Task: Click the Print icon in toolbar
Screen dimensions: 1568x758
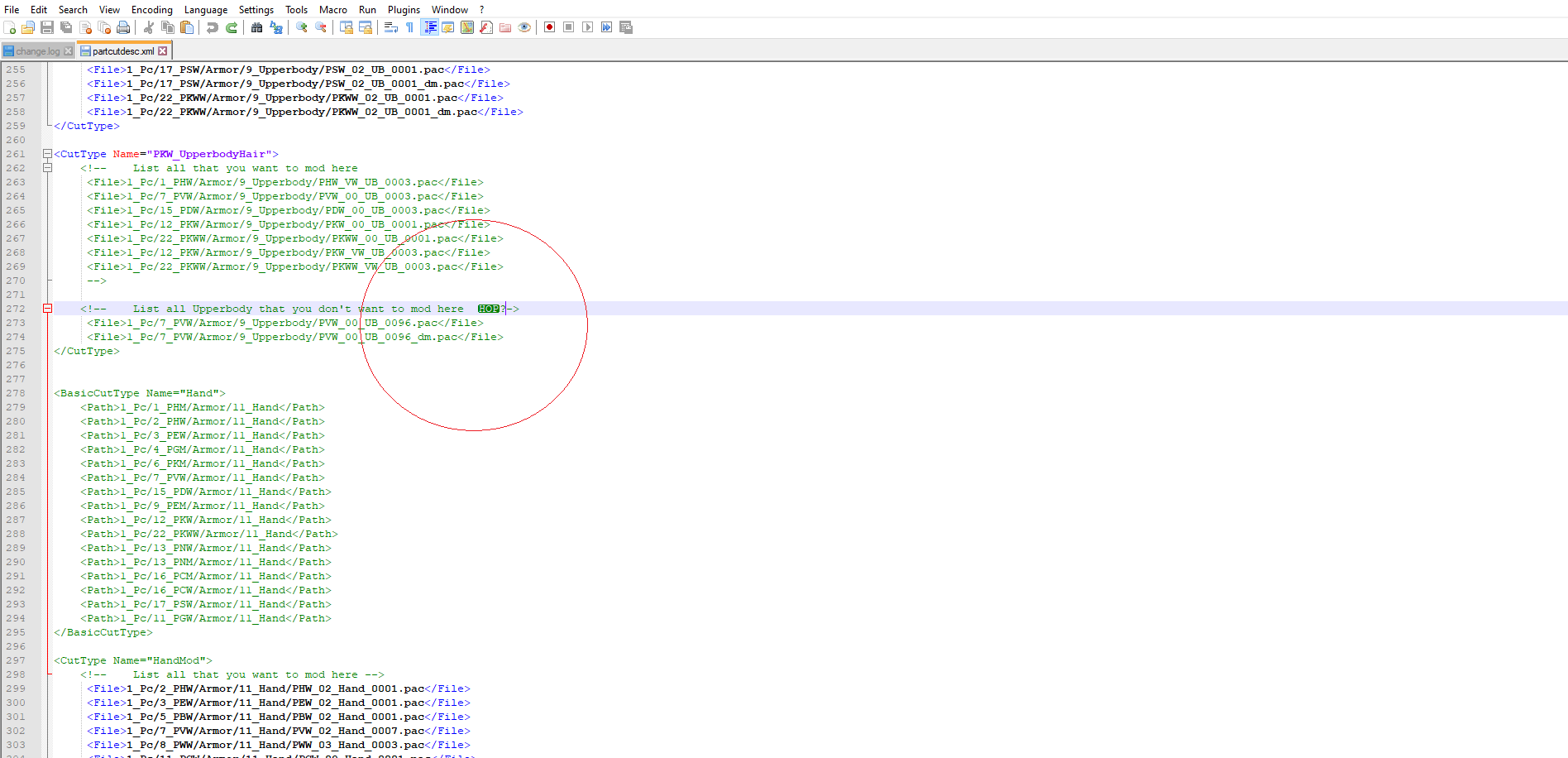Action: (123, 27)
